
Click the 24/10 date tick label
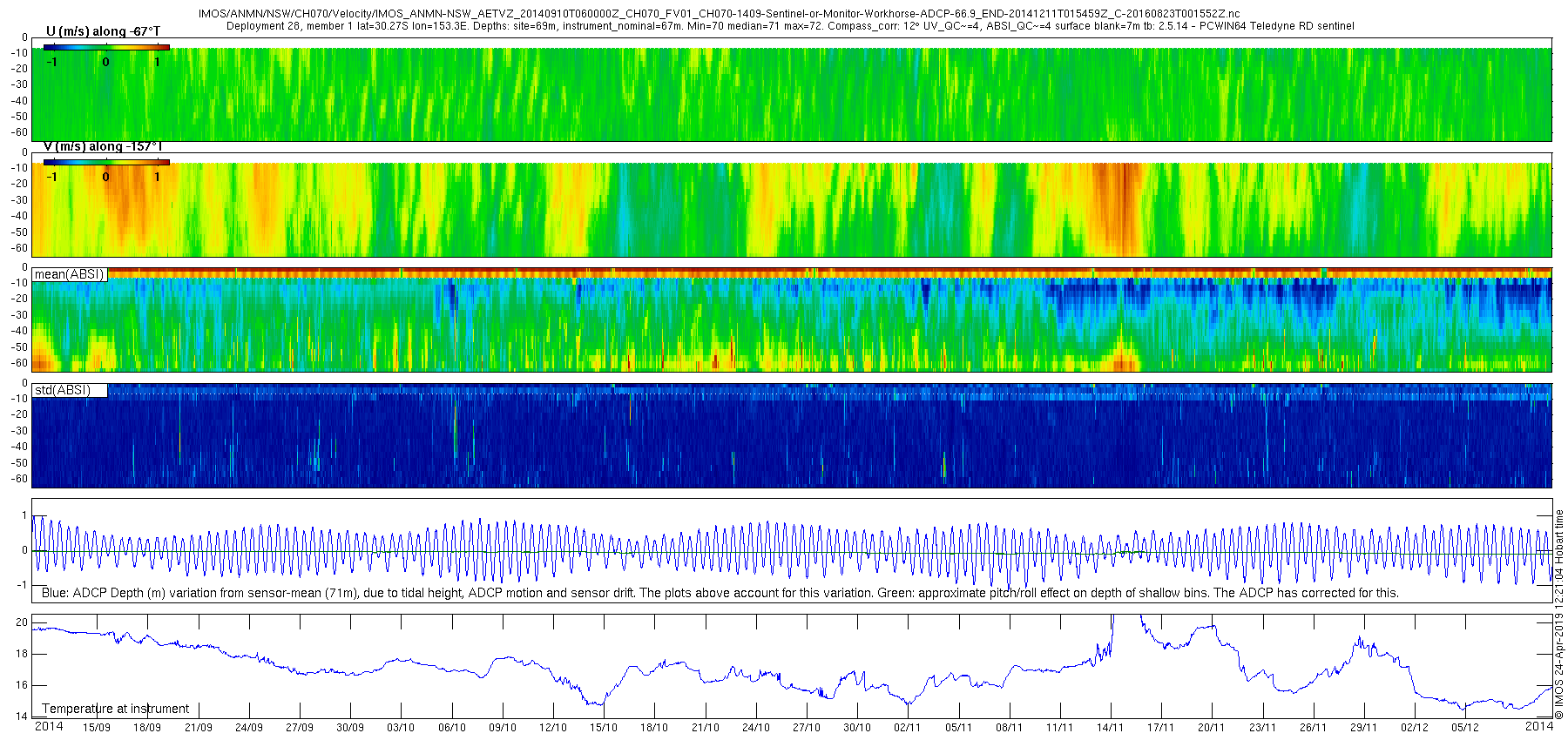pyautogui.click(x=755, y=728)
